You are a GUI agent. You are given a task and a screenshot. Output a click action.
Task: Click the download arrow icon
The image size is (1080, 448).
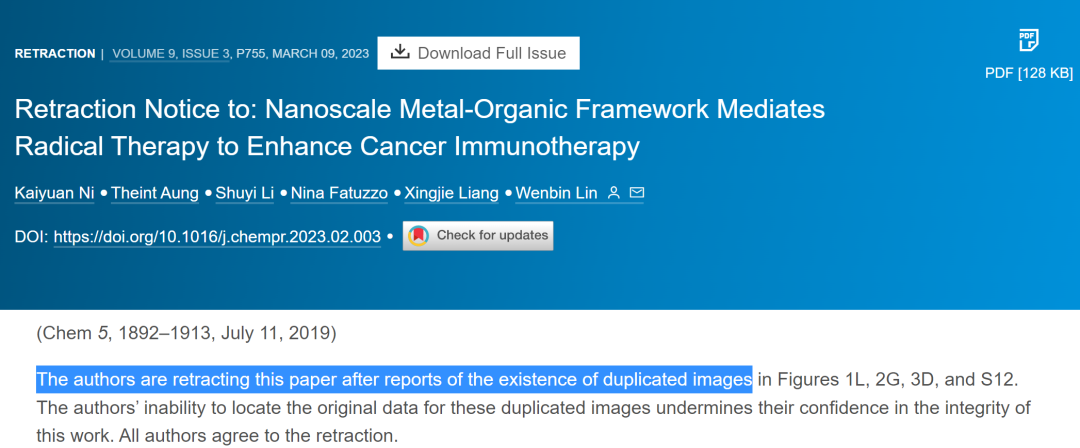pyautogui.click(x=400, y=53)
